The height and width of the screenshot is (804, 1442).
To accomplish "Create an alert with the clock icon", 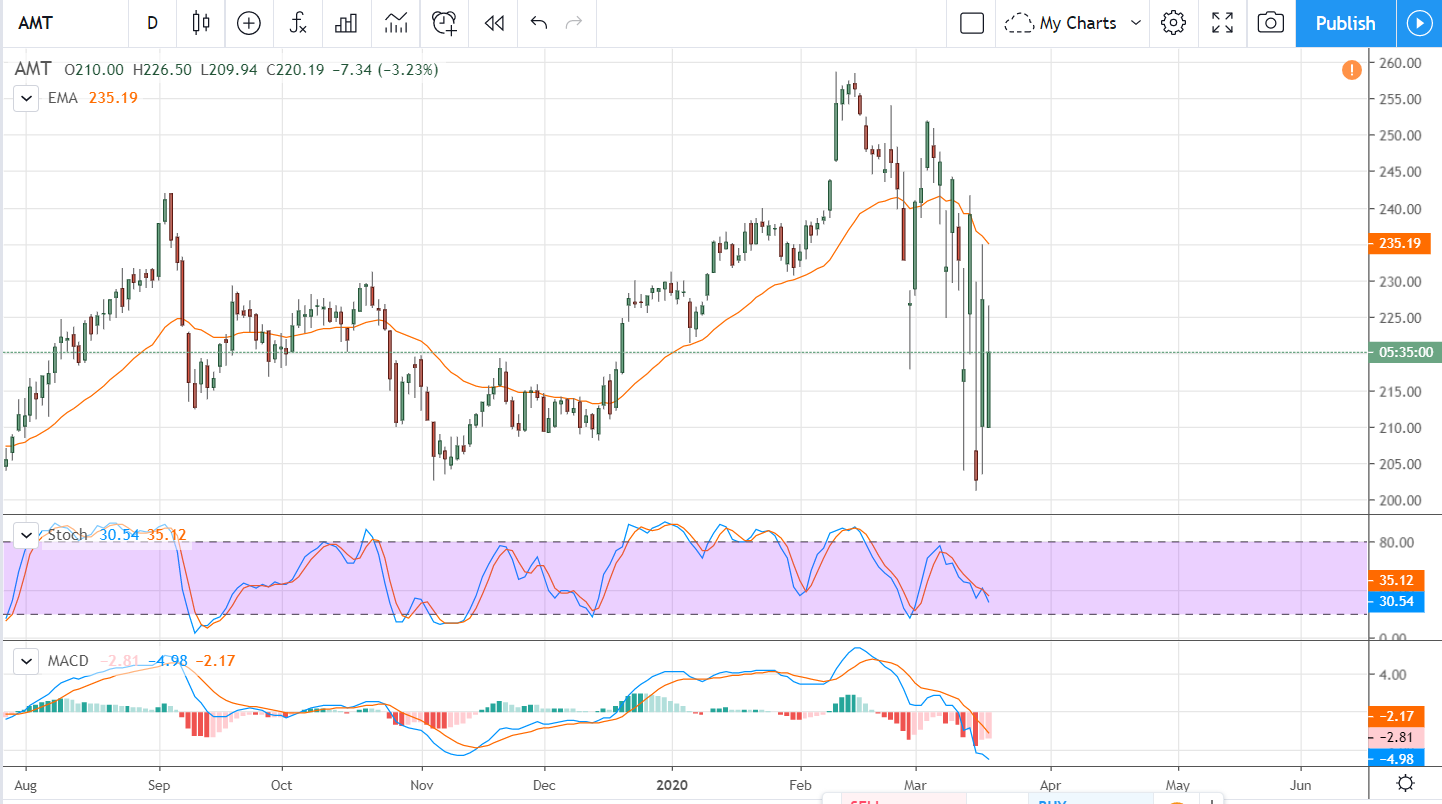I will click(x=444, y=23).
